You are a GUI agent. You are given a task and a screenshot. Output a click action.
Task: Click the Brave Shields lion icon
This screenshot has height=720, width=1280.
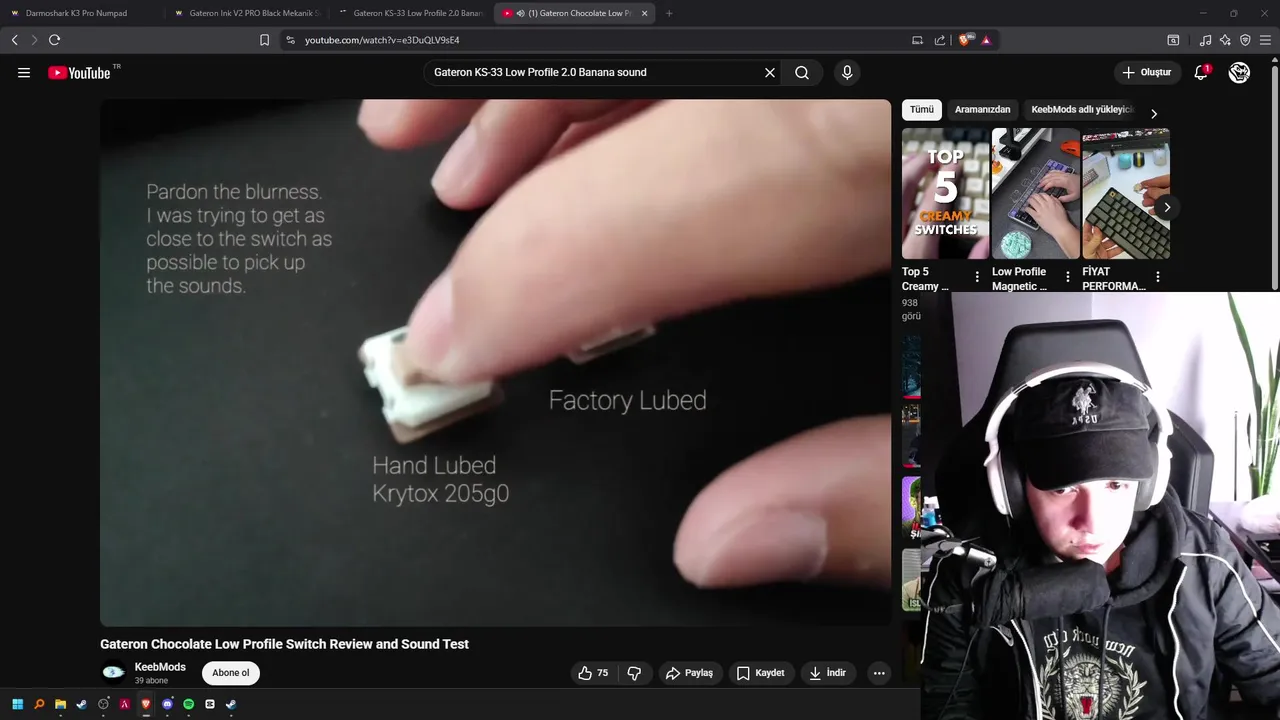965,40
